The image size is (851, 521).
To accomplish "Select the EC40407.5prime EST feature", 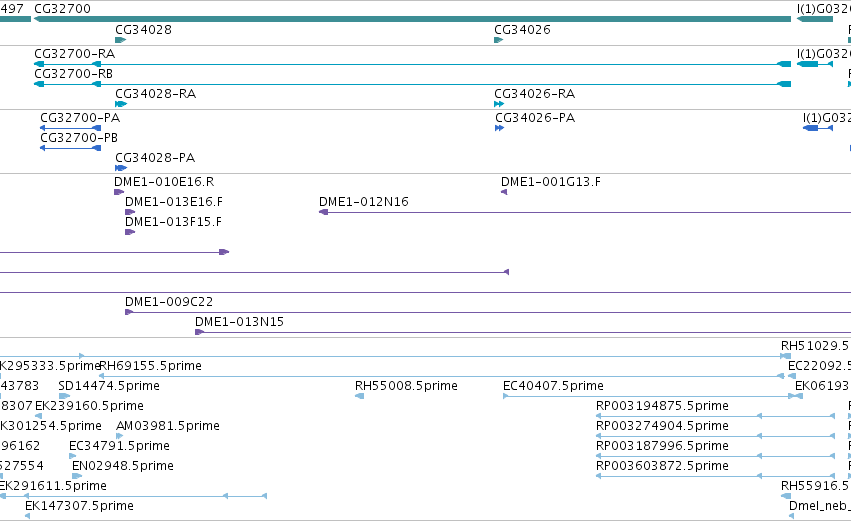I will [x=653, y=396].
